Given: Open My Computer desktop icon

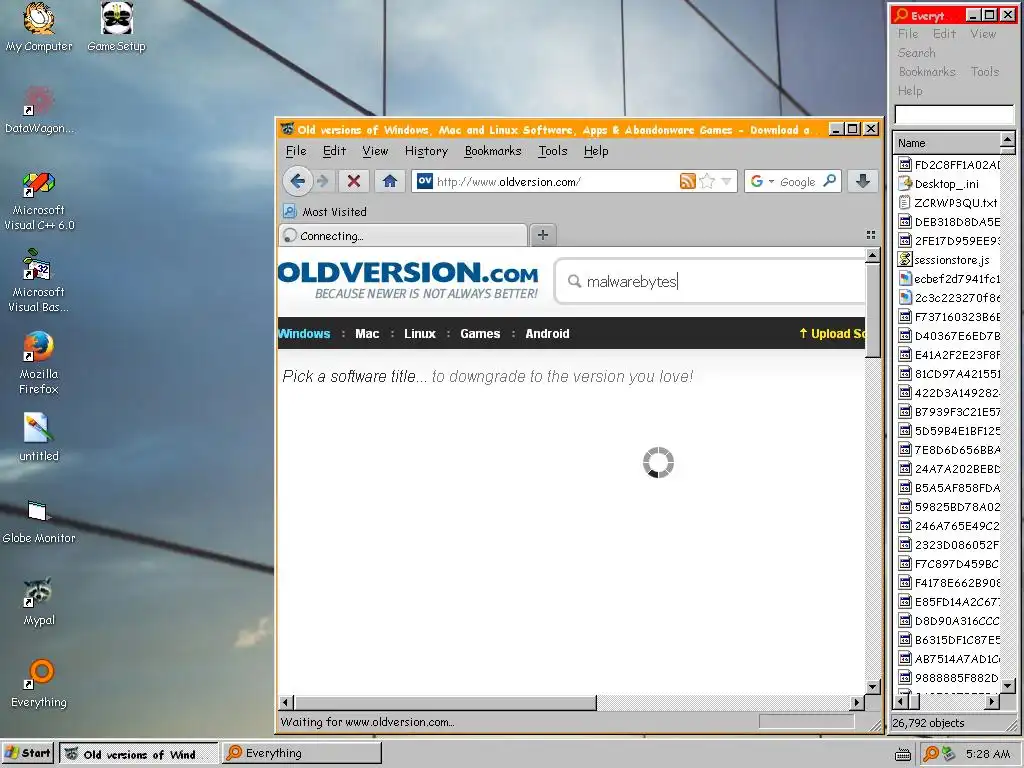Looking at the screenshot, I should [x=39, y=27].
